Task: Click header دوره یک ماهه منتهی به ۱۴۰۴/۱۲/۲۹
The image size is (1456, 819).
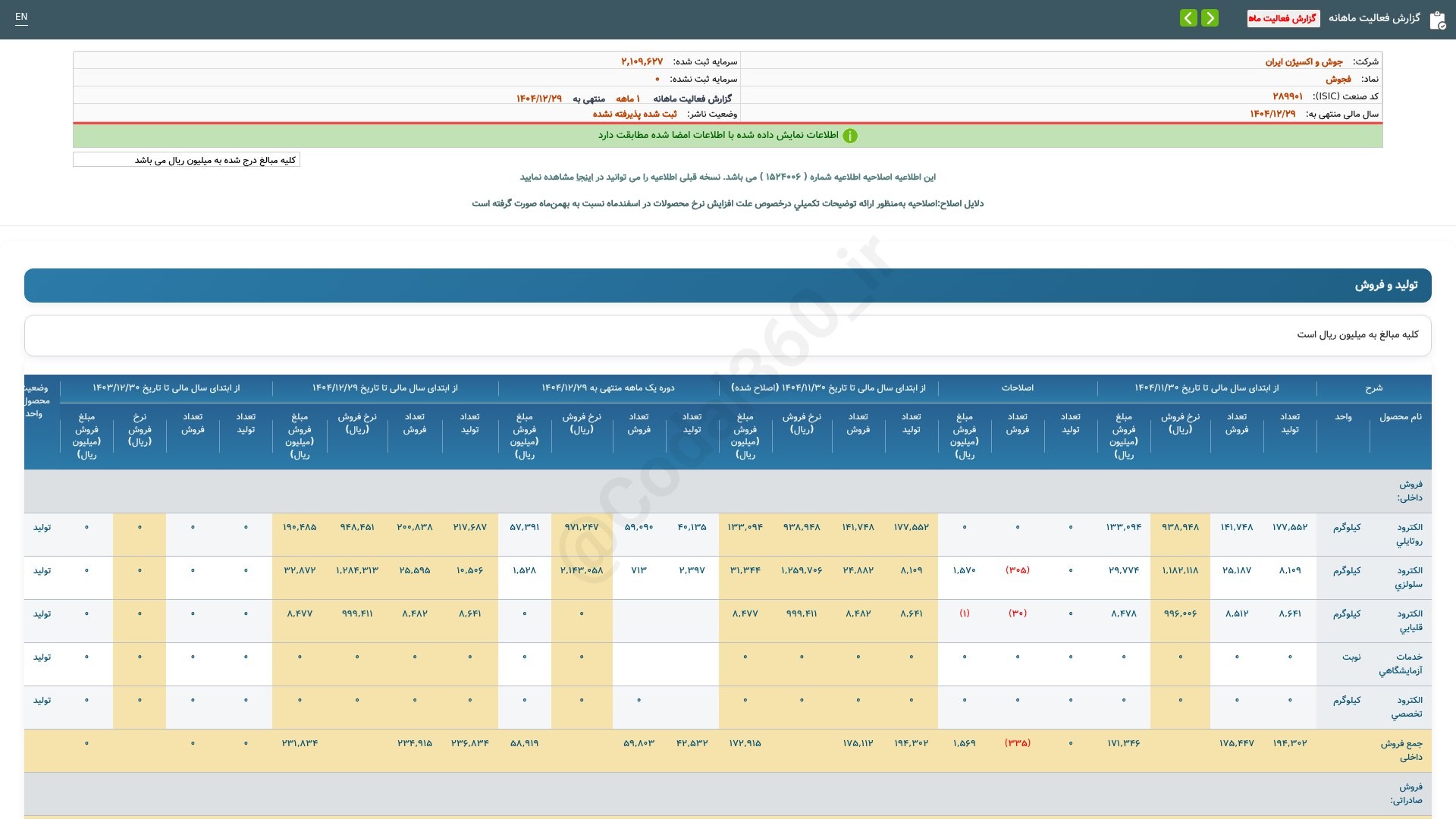Action: 608,388
